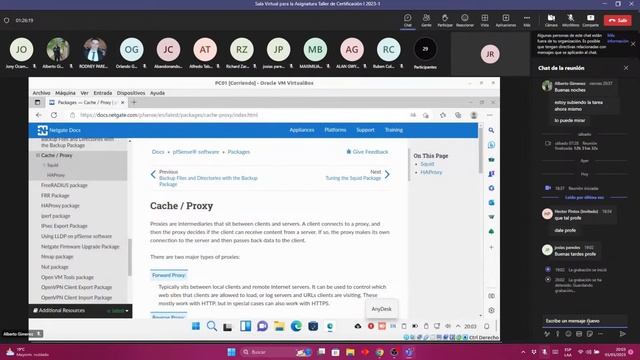Image resolution: width=640 pixels, height=360 pixels.
Task: Open the Support nav item
Action: (x=365, y=130)
